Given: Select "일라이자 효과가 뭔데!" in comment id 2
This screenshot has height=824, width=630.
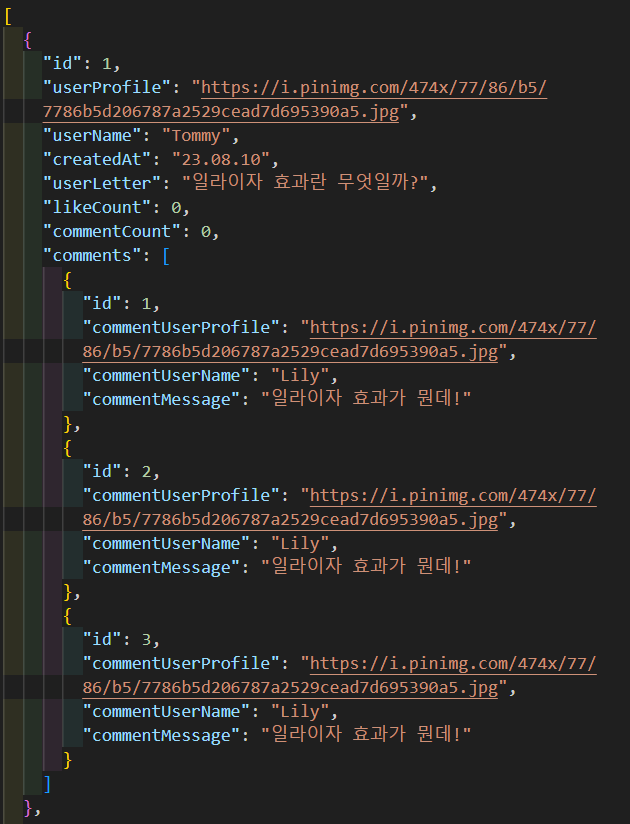Looking at the screenshot, I should 366,566.
